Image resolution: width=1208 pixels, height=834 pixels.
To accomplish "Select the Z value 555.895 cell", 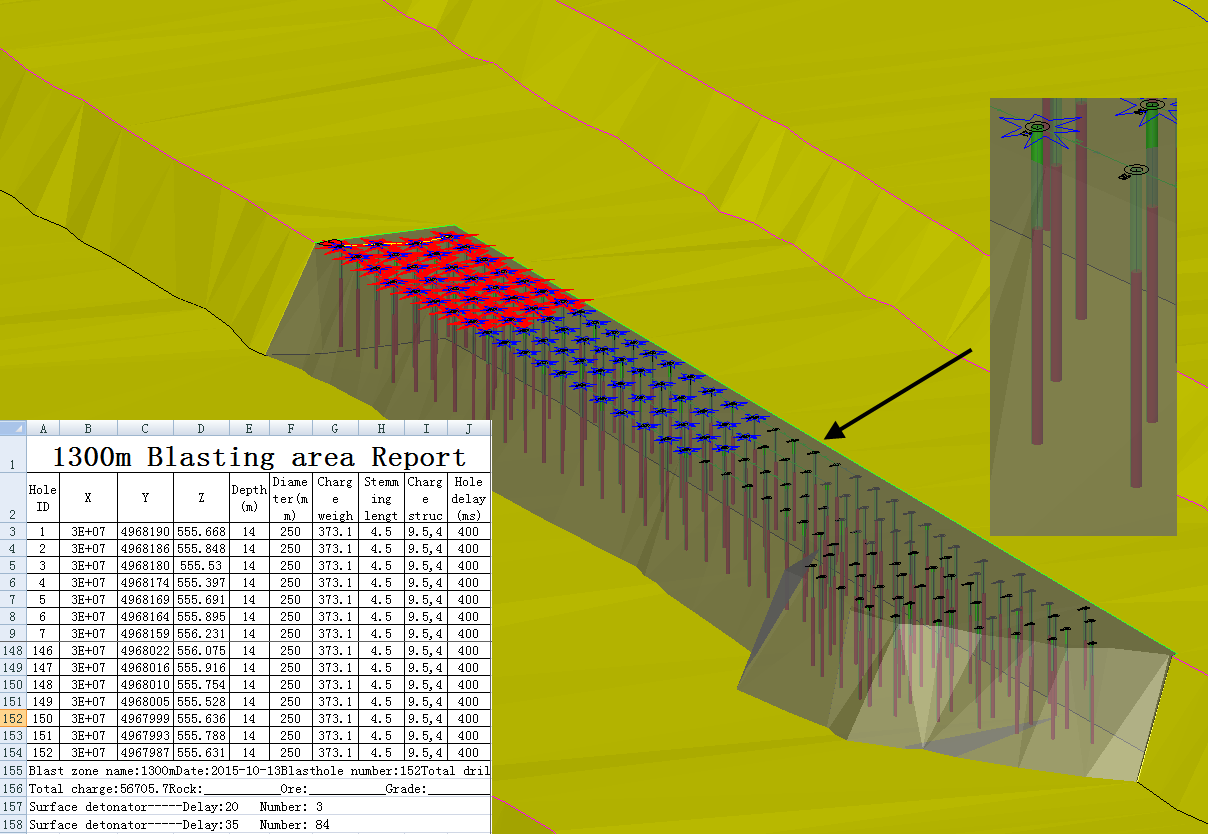I will click(x=201, y=617).
